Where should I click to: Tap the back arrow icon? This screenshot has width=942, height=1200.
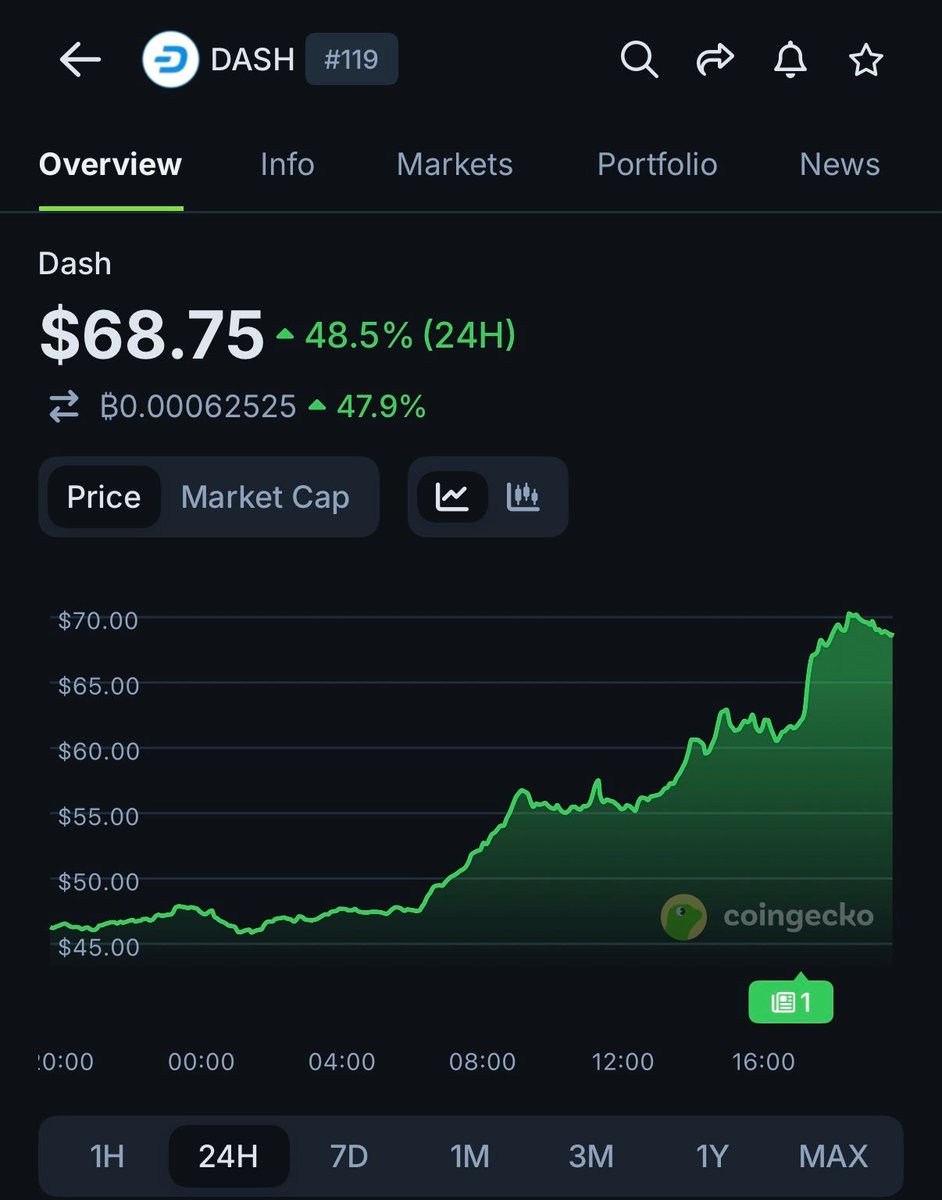tap(80, 61)
